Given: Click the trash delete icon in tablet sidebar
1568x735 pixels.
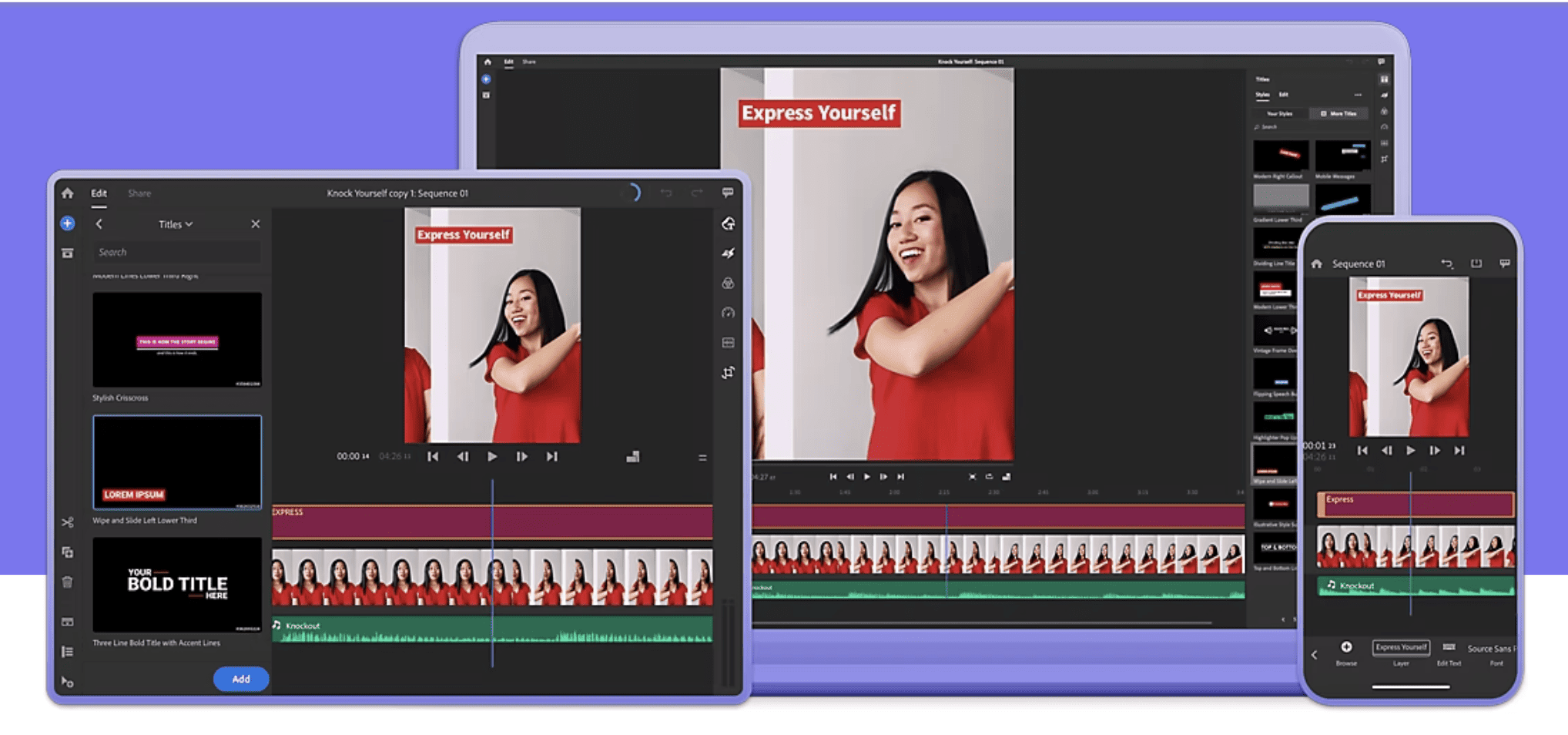Looking at the screenshot, I should 68,582.
